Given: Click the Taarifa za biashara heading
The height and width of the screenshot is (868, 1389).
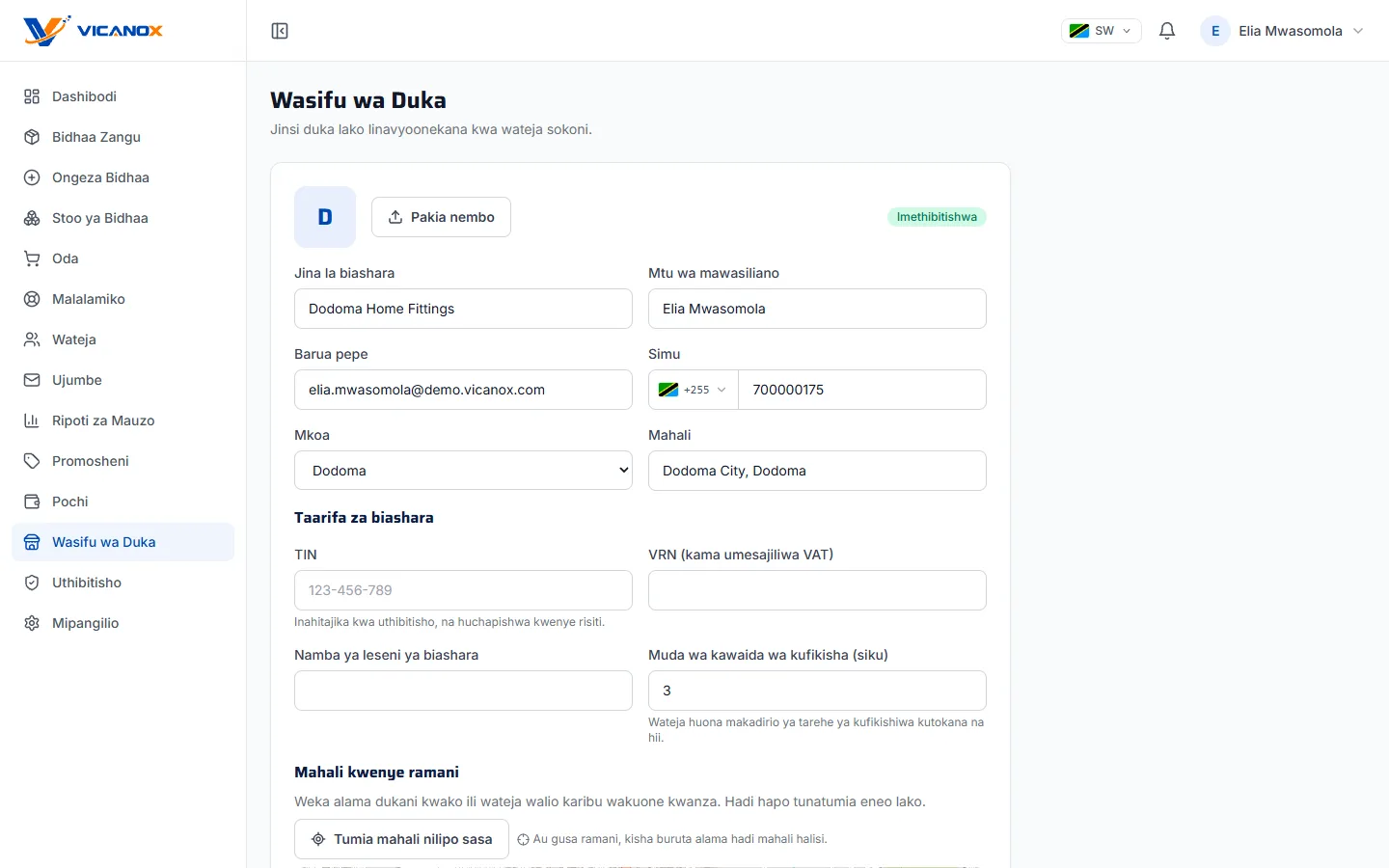Looking at the screenshot, I should 364,518.
